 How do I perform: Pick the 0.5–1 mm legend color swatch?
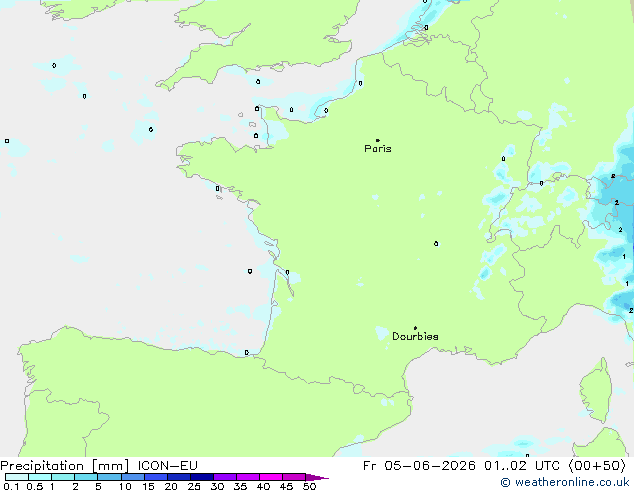tap(40, 477)
